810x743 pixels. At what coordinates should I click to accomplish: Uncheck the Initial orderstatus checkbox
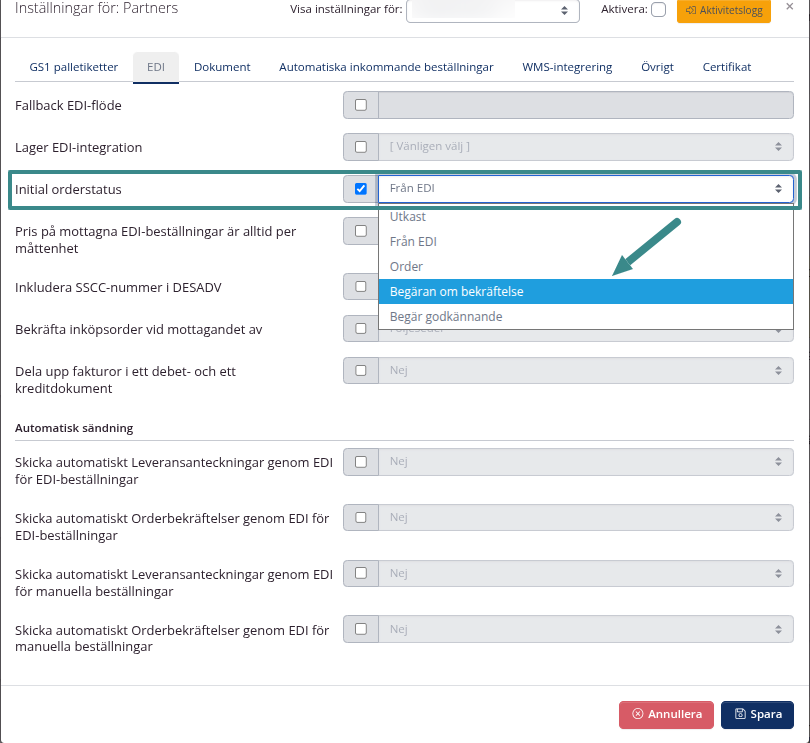360,189
